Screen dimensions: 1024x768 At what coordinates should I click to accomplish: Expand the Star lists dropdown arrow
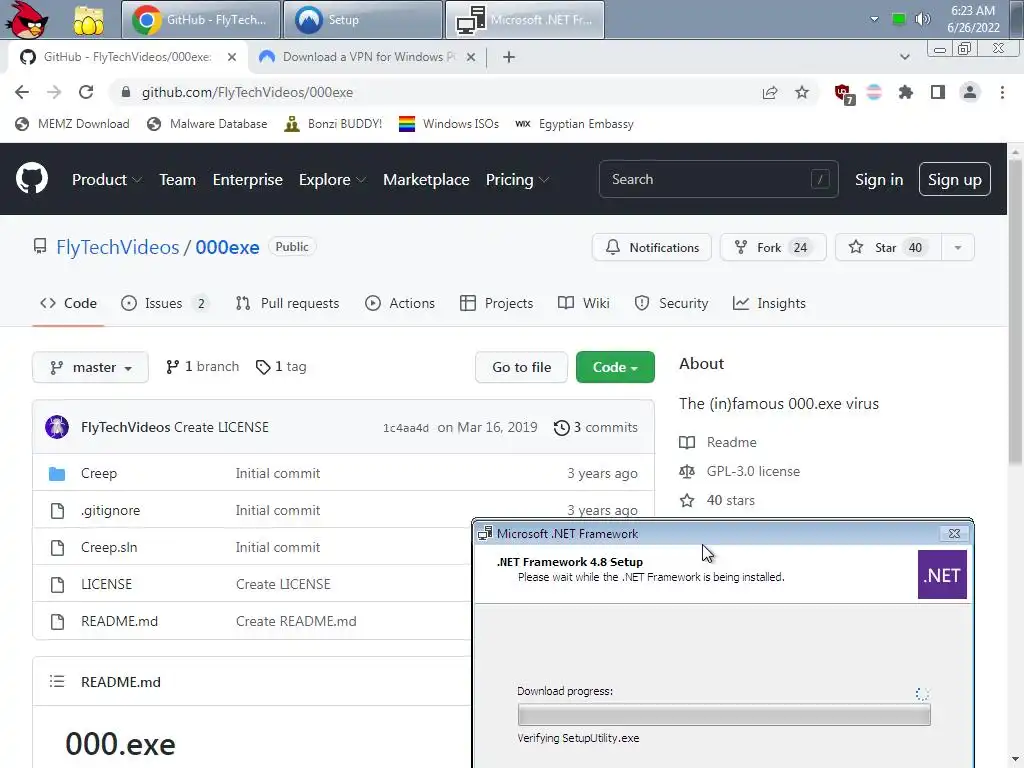958,248
